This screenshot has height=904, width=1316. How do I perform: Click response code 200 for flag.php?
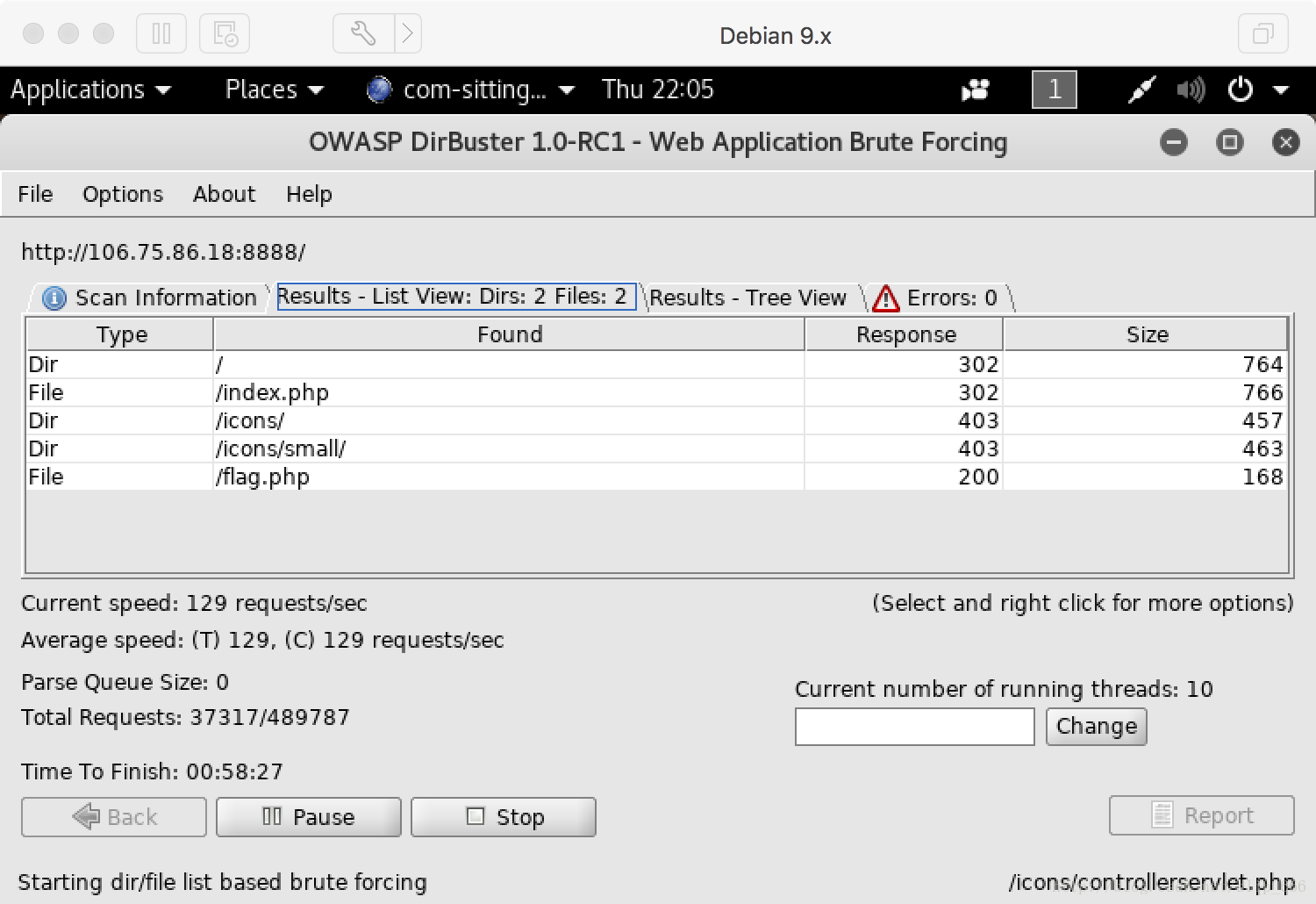pyautogui.click(x=978, y=477)
